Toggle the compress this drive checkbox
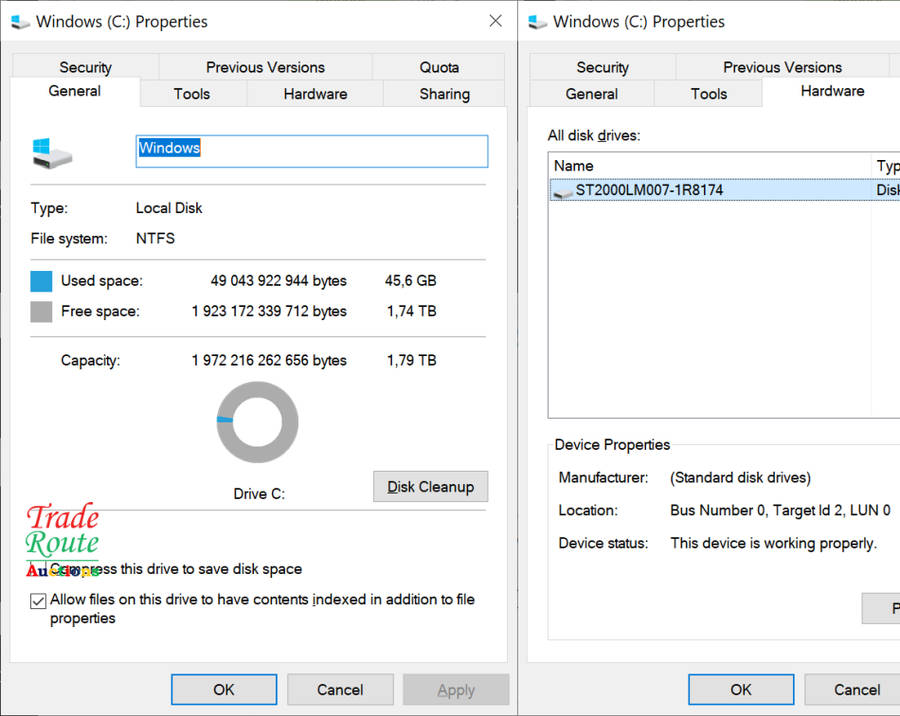 click(x=38, y=569)
